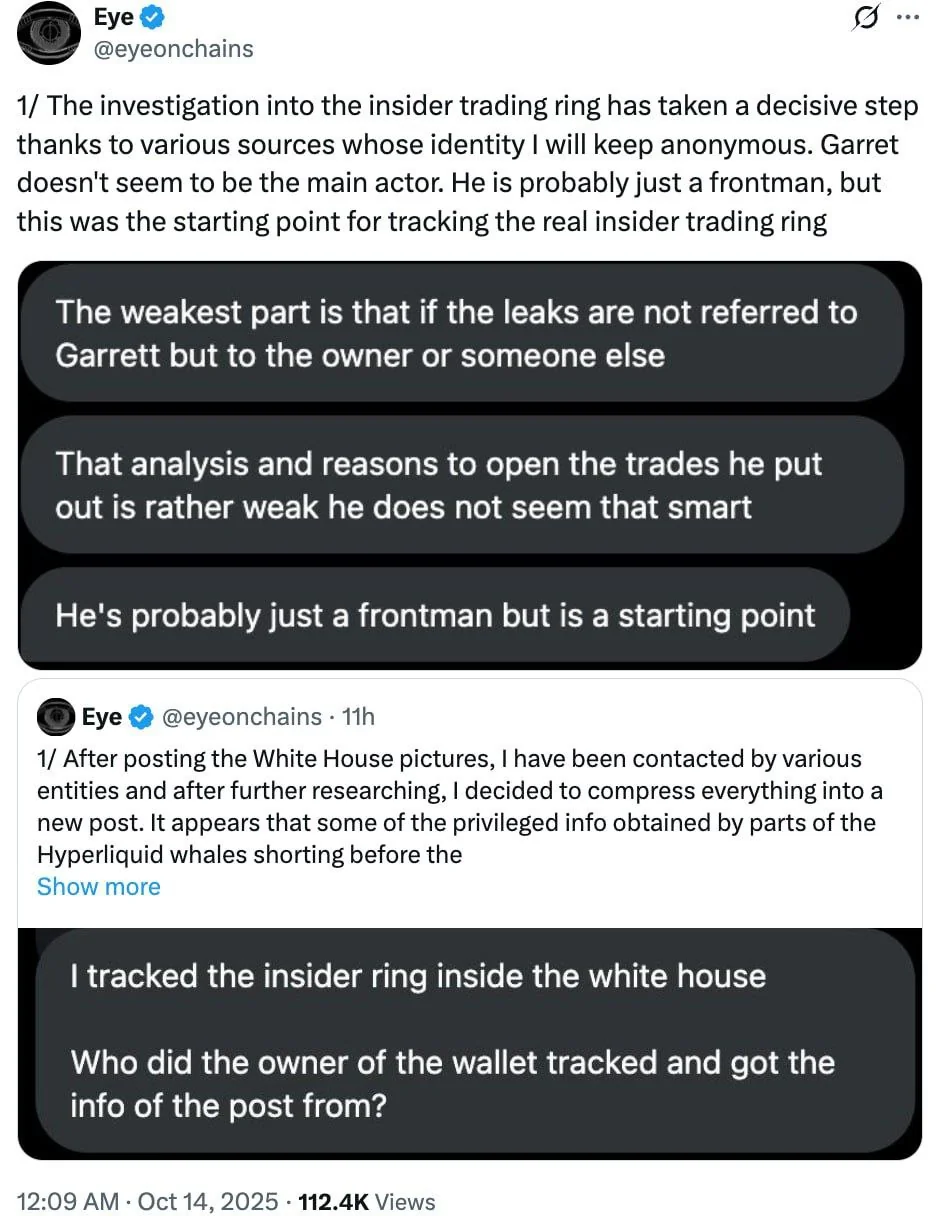Open image at "The weakest part" message bubble

pyautogui.click(x=456, y=333)
